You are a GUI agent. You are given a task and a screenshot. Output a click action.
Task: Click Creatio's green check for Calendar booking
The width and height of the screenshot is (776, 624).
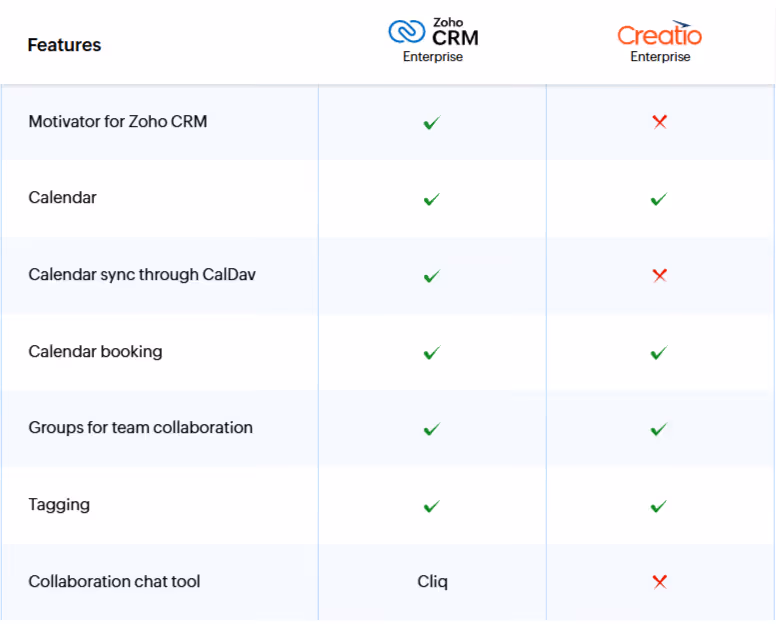click(x=659, y=352)
